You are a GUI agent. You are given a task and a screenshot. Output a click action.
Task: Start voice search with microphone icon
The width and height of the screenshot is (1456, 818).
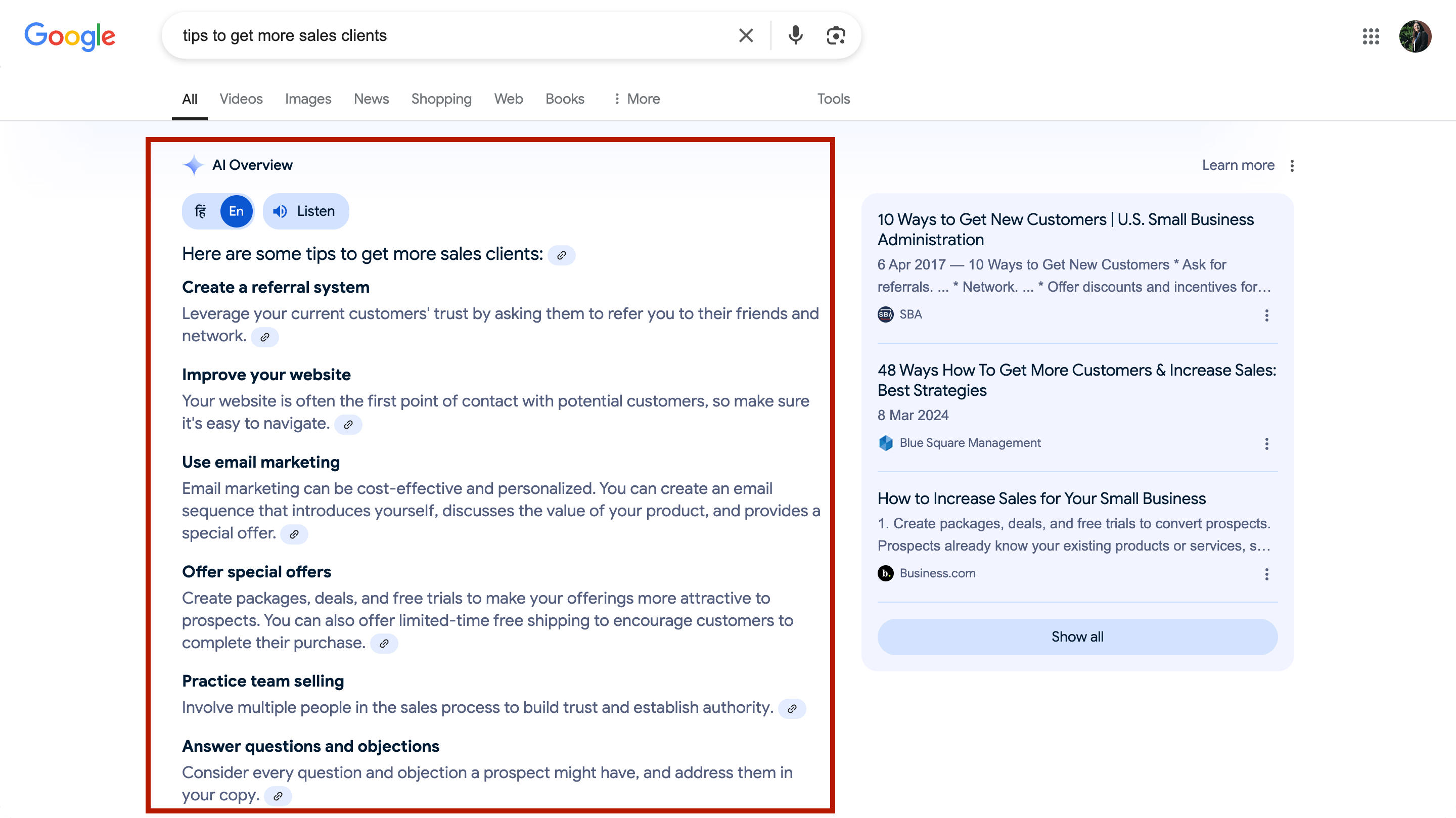tap(795, 35)
